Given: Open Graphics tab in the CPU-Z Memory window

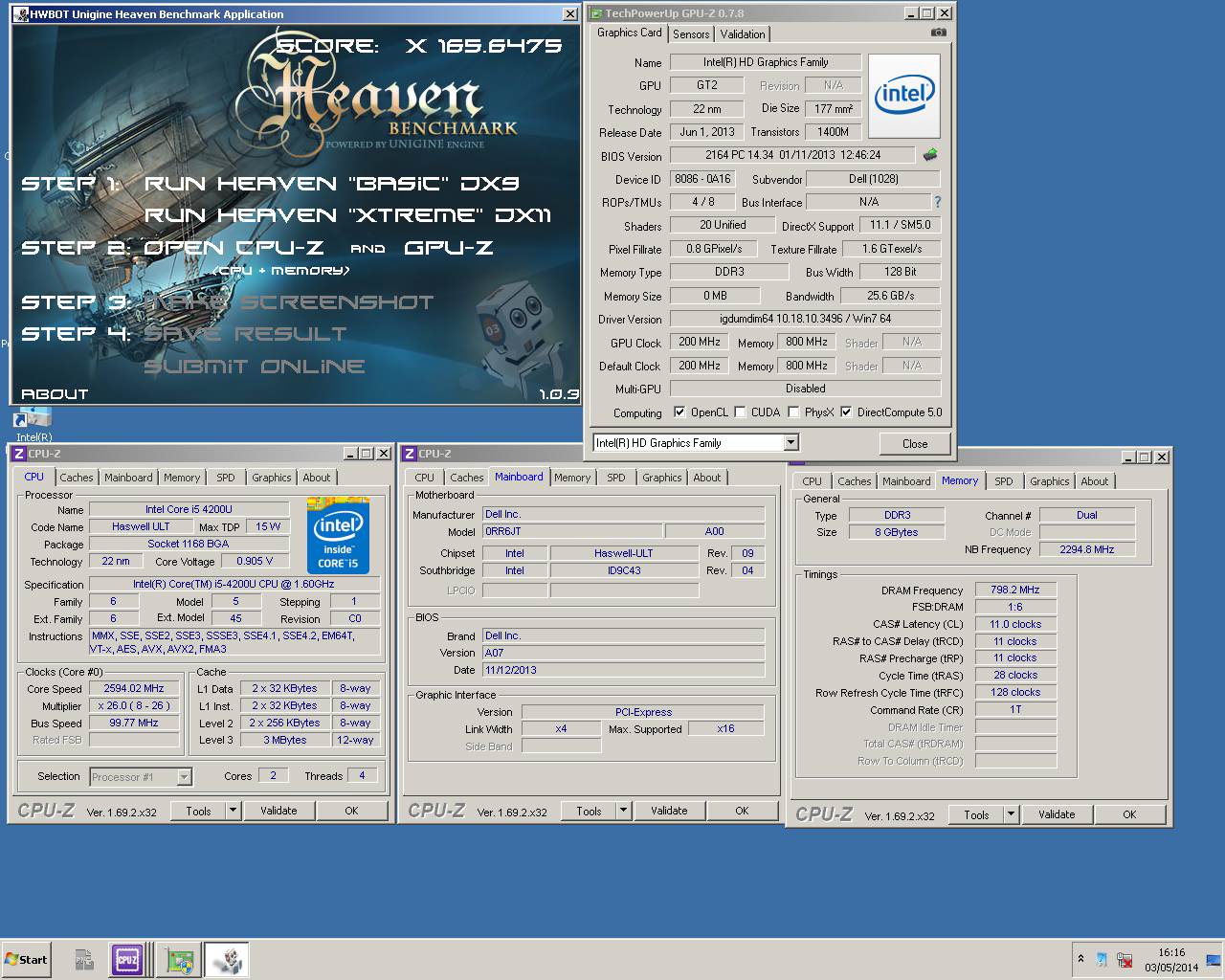Looking at the screenshot, I should (1050, 481).
